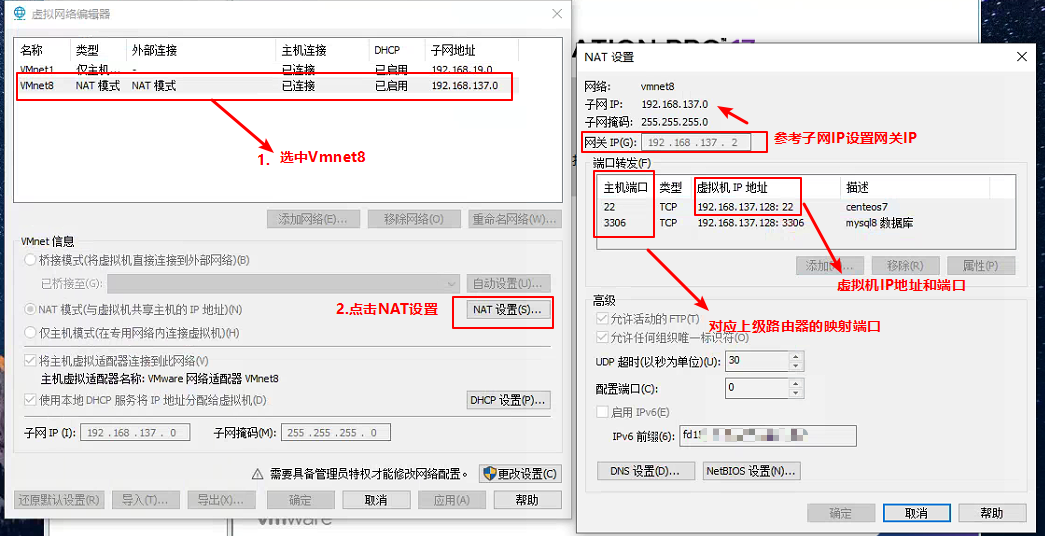Click the IPv6 前缀 input field

768,437
